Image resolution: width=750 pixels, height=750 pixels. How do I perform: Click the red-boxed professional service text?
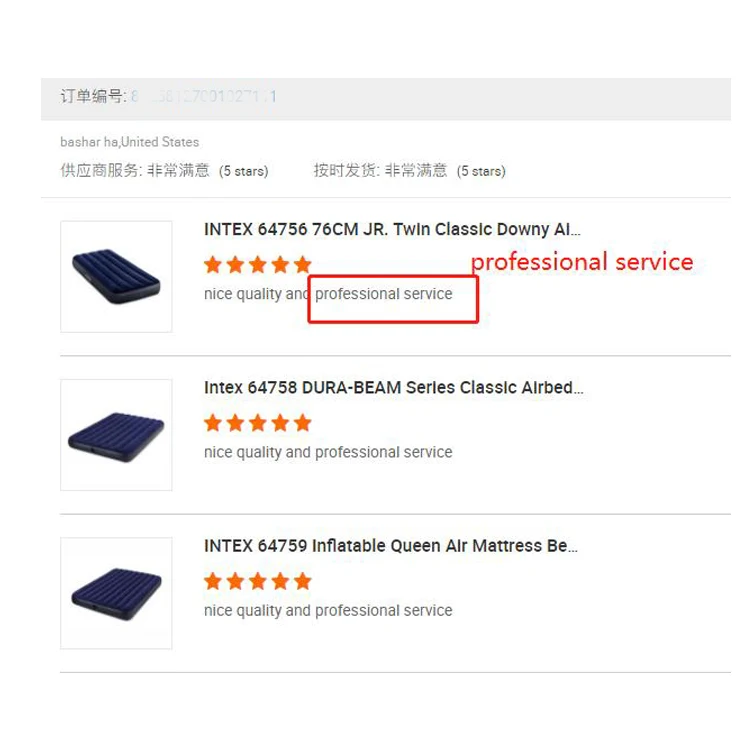(384, 294)
